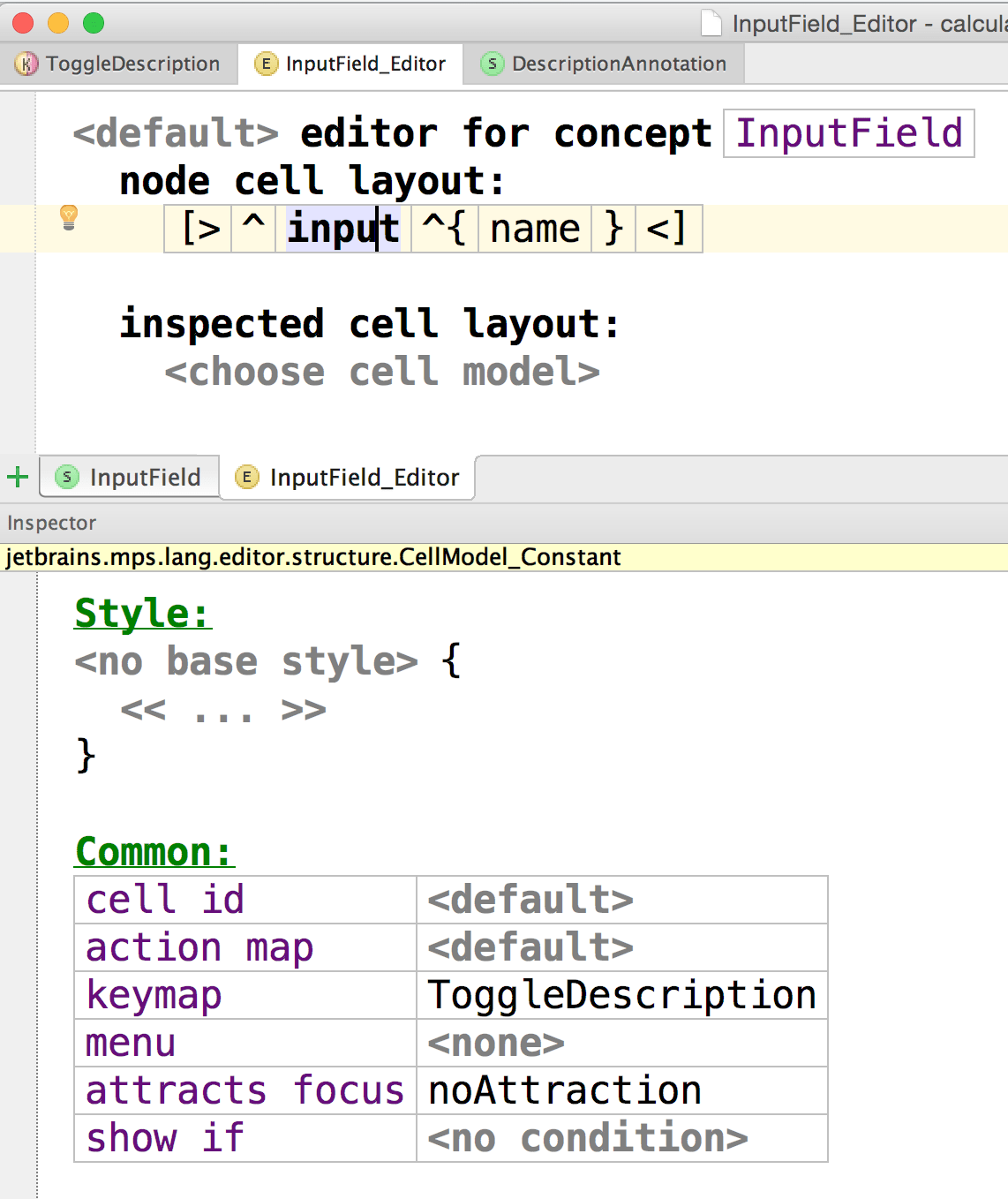Change show if from no condition
The height and width of the screenshot is (1199, 1008).
[x=585, y=1138]
